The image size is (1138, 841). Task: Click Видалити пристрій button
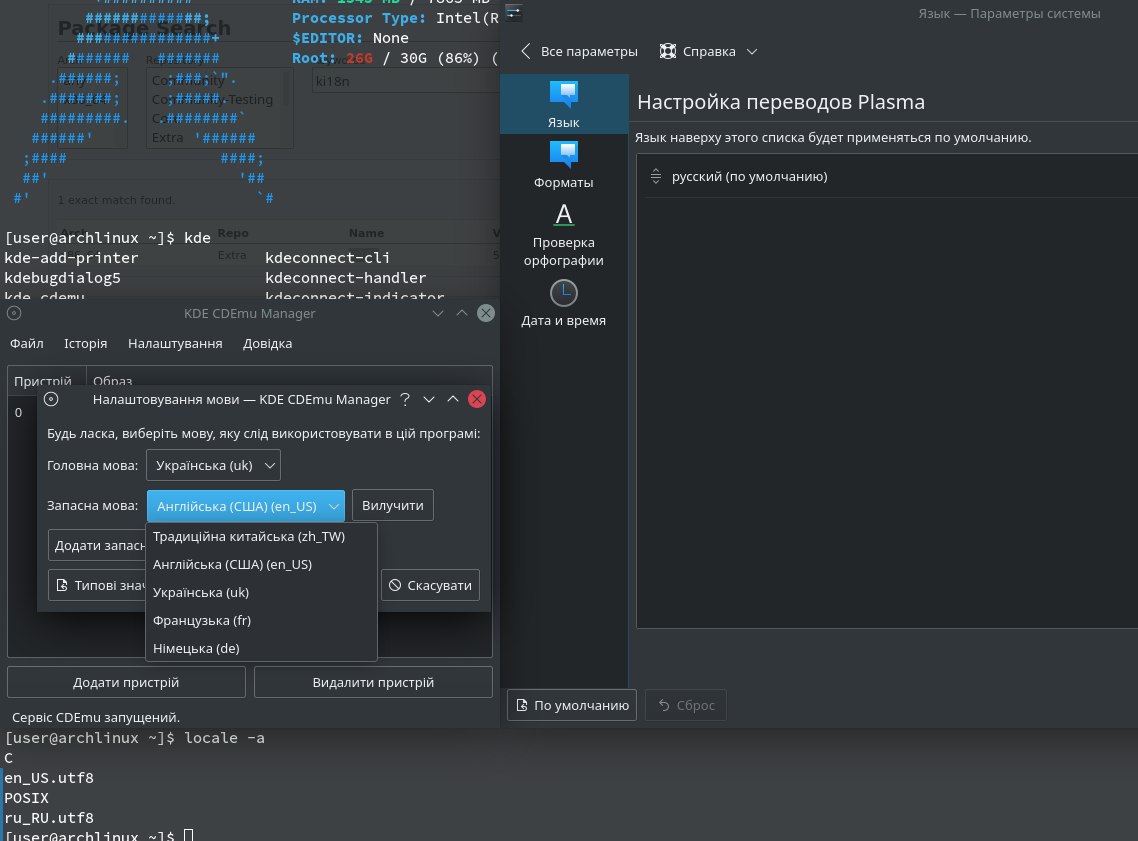pos(373,682)
